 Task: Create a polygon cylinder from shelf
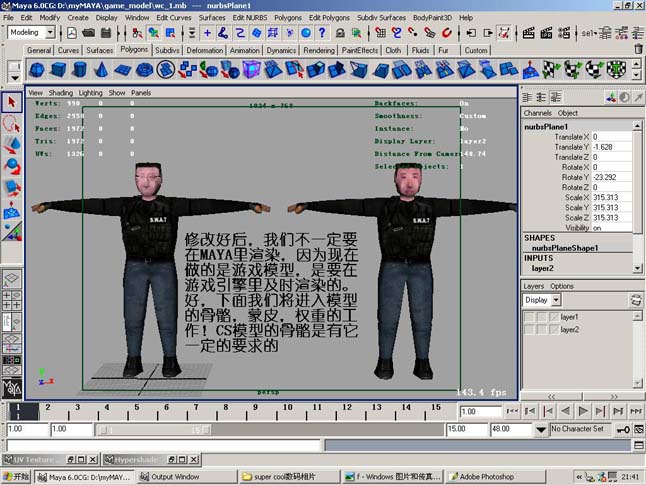(x=80, y=70)
